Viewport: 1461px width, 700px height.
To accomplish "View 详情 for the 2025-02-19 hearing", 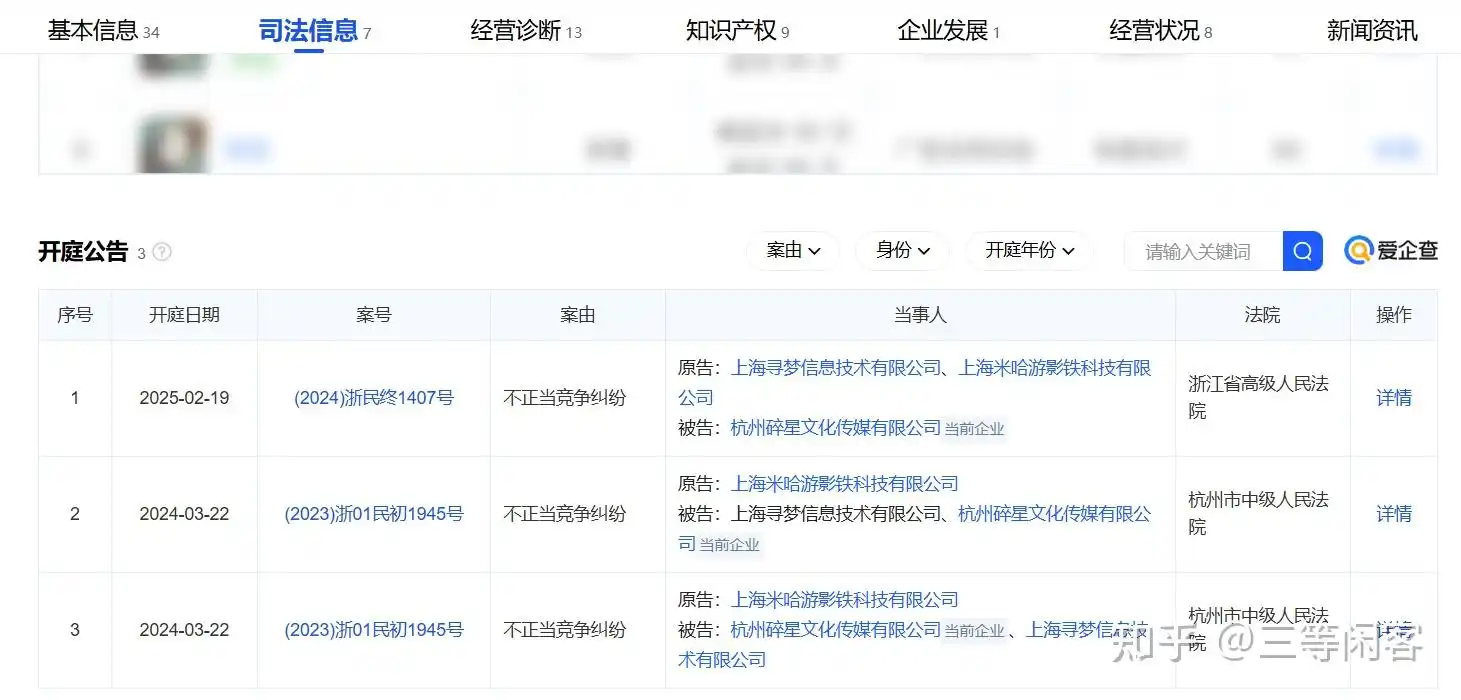I will click(x=1394, y=398).
